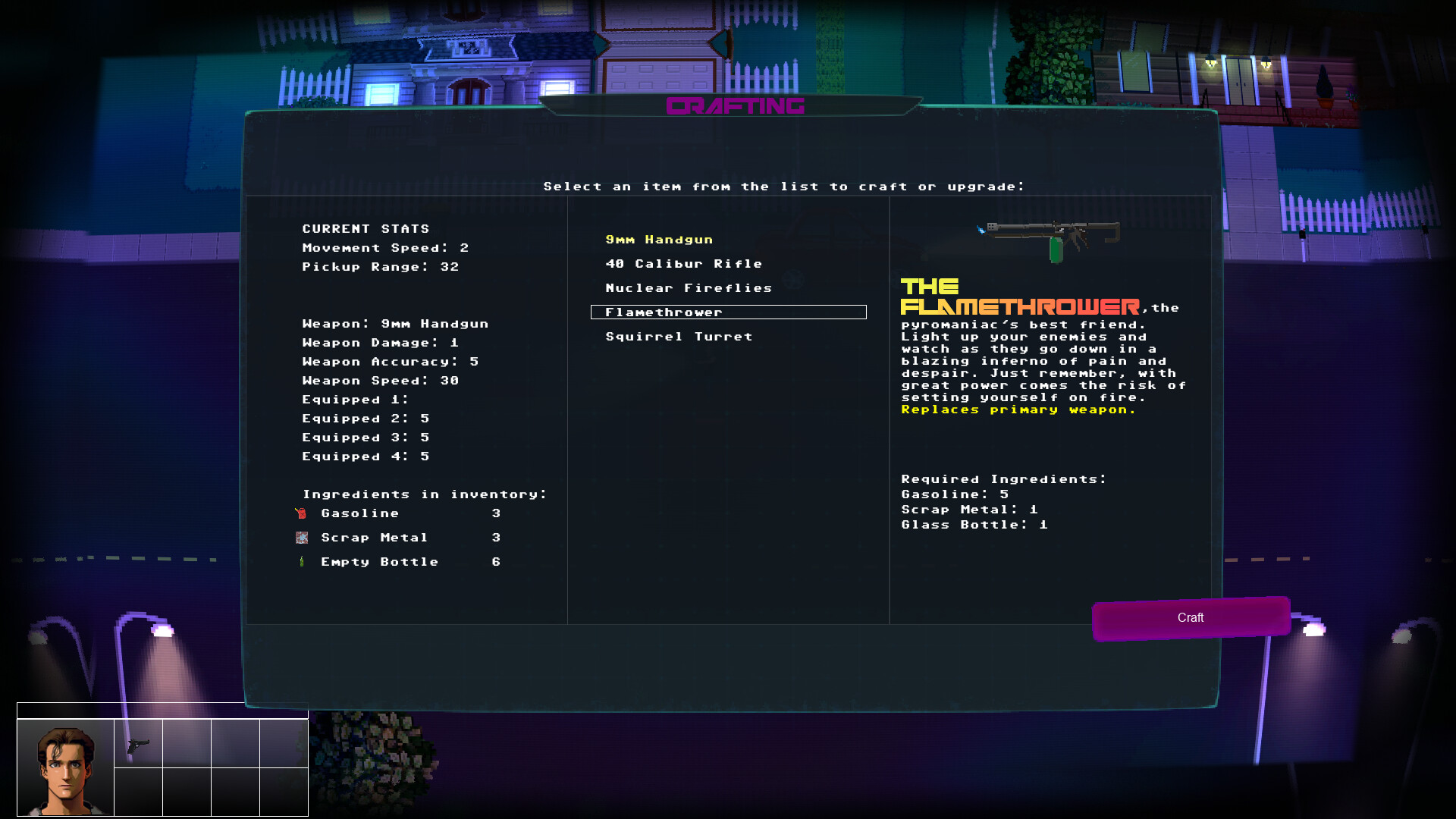This screenshot has height=819, width=1456.
Task: Click the red Gasoline canister sprite
Action: click(302, 513)
